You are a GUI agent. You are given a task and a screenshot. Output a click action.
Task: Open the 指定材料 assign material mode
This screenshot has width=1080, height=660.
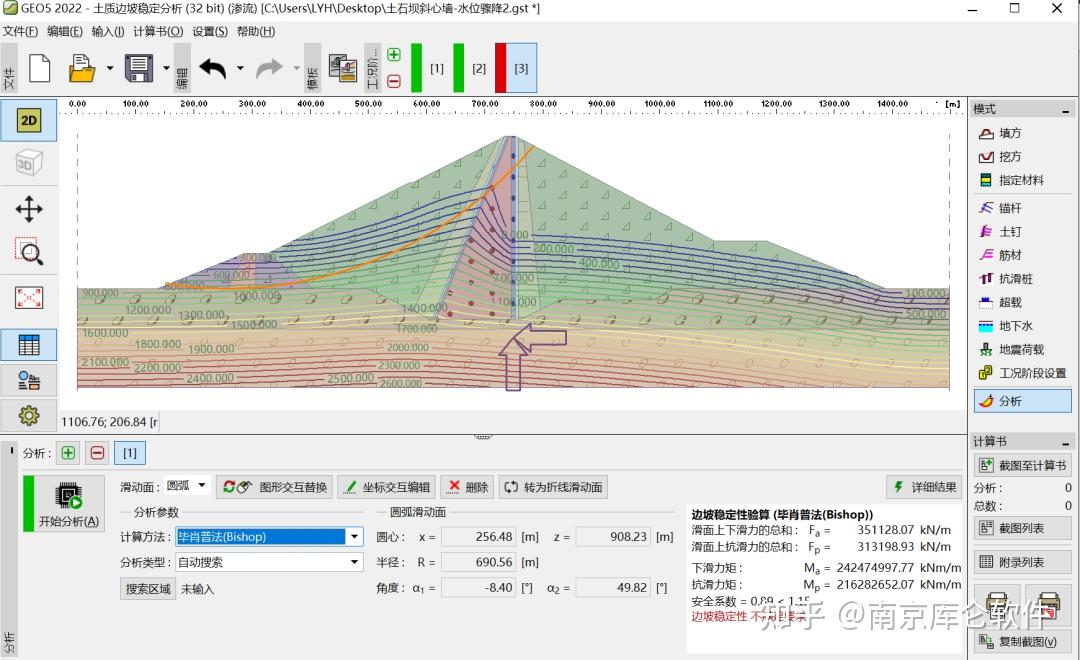[x=1022, y=181]
